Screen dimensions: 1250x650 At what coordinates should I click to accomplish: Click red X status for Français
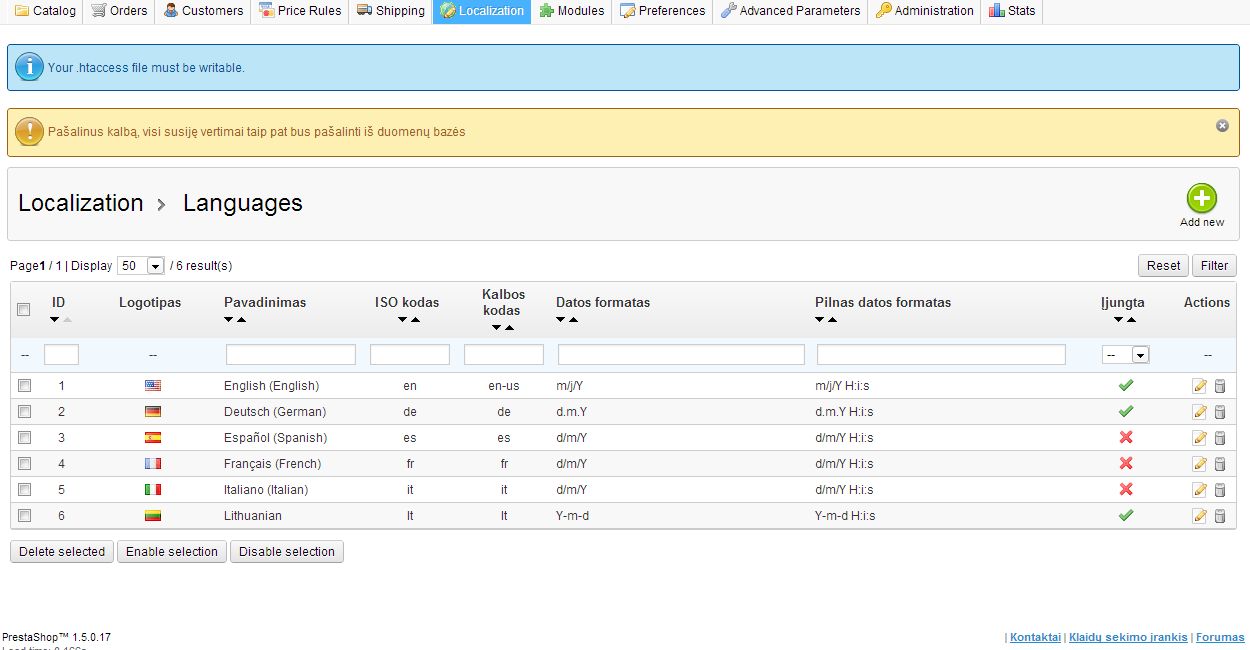1125,464
